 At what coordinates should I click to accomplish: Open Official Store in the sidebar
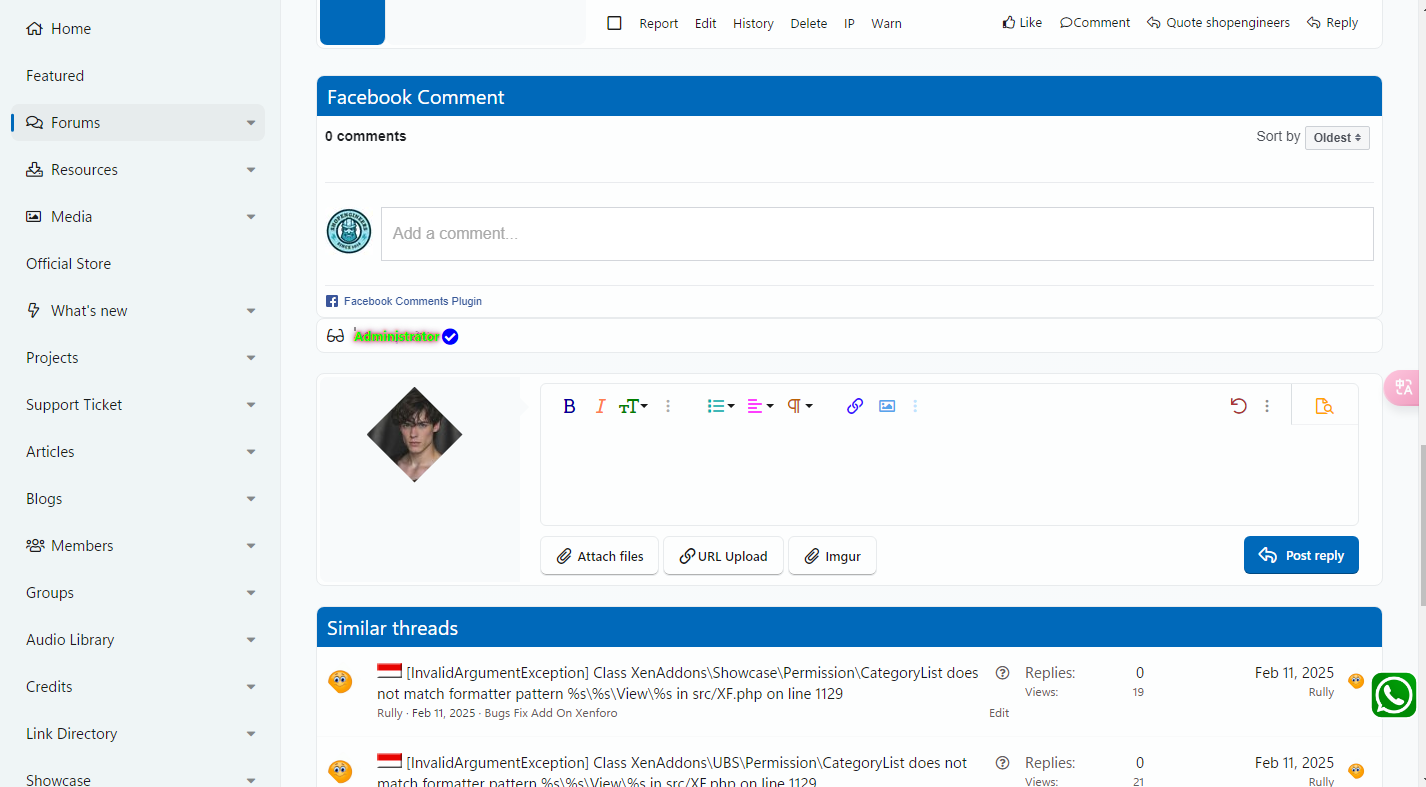pyautogui.click(x=69, y=264)
